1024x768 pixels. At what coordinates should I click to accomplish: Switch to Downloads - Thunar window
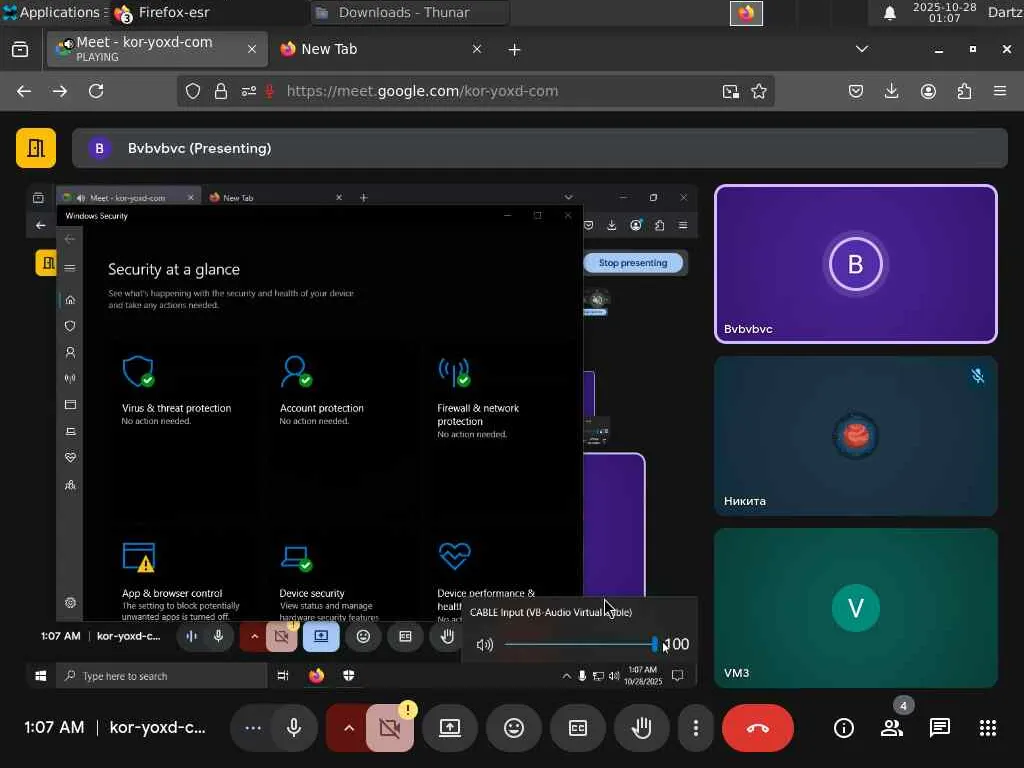click(409, 12)
